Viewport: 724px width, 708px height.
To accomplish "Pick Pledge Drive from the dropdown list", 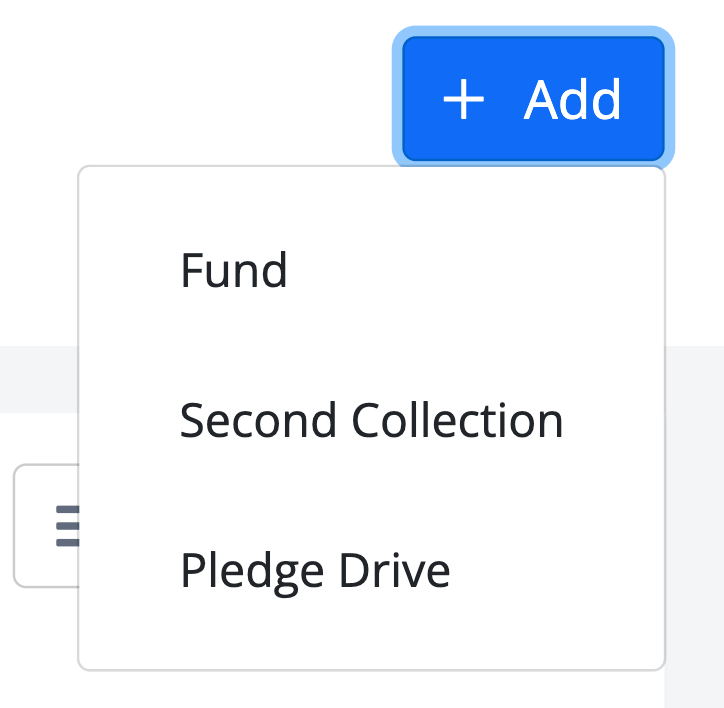I will 372,571.
